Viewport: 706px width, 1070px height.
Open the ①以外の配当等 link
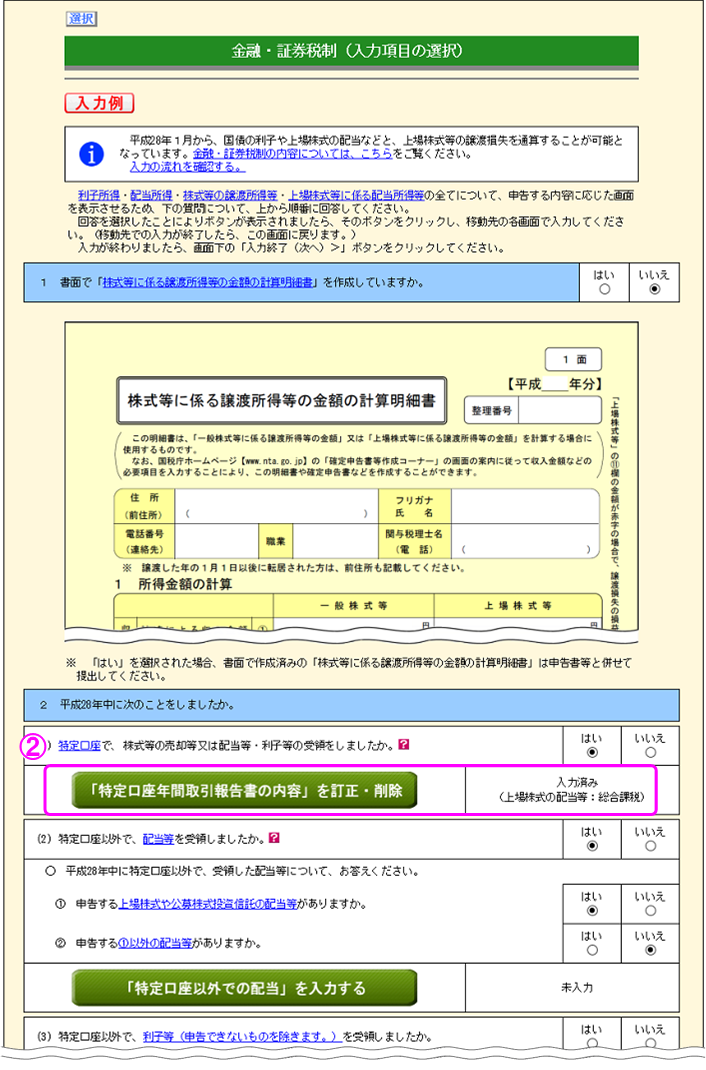pos(156,944)
